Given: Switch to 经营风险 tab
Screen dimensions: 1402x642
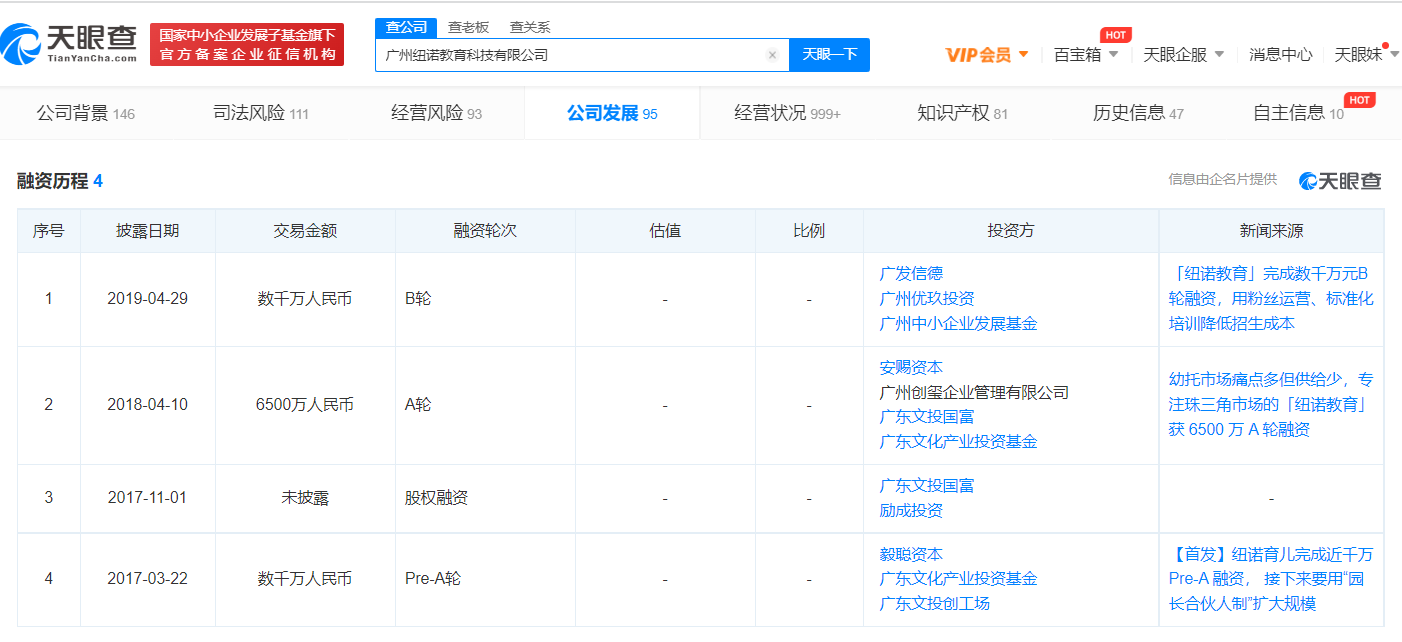Looking at the screenshot, I should 436,113.
